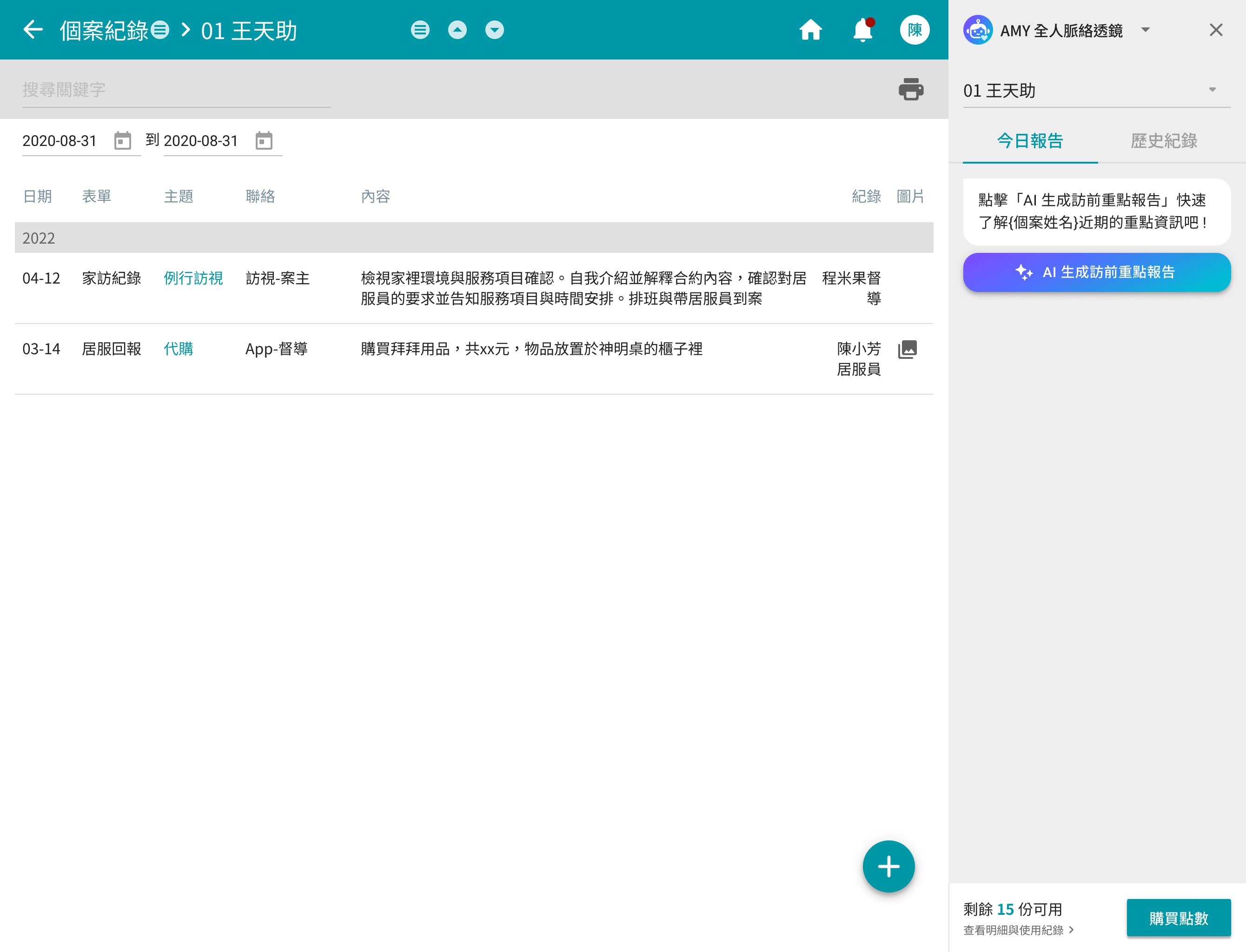
Task: Focus the 搜尋關鍵字 search field
Action: 176,90
